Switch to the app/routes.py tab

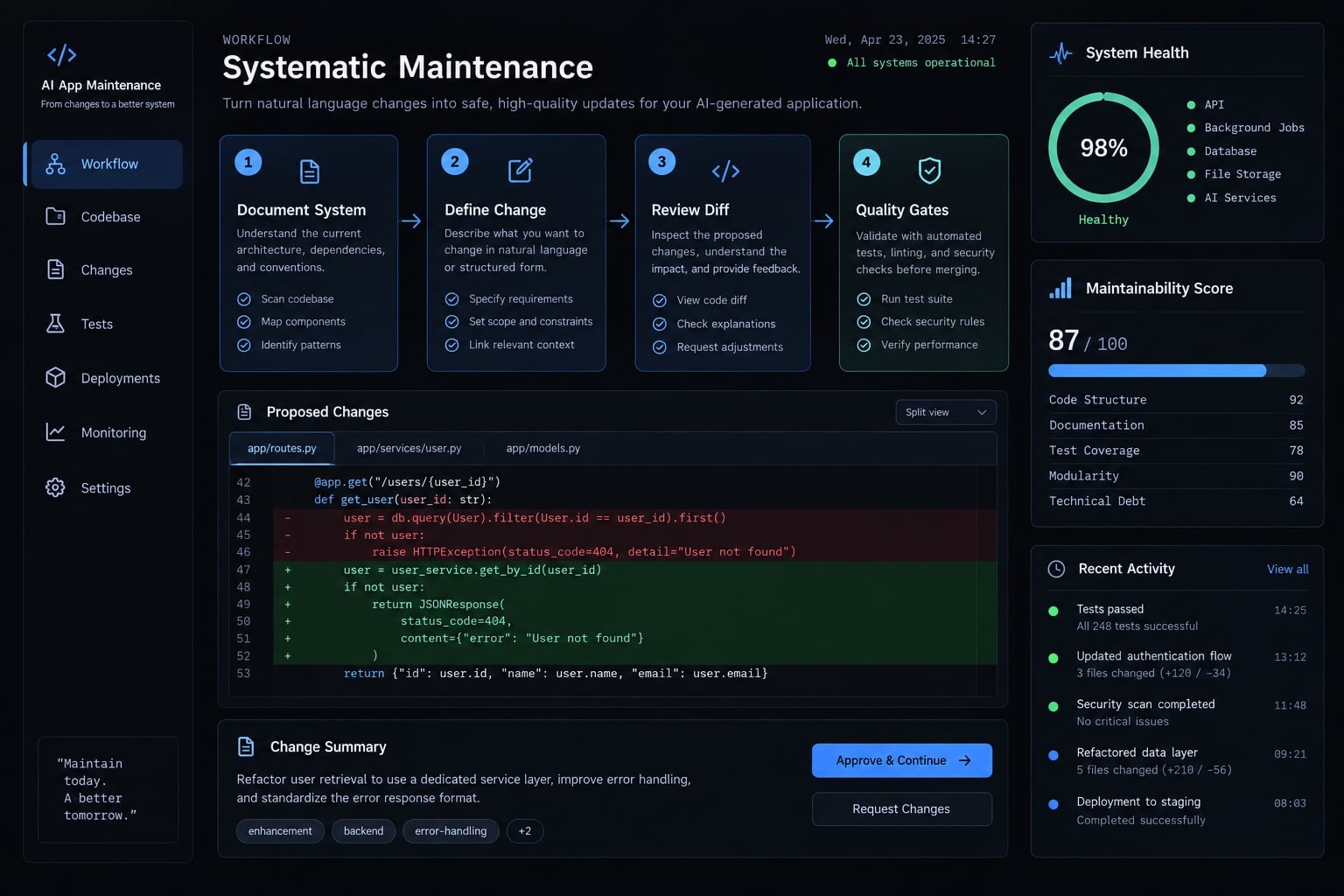[x=282, y=448]
